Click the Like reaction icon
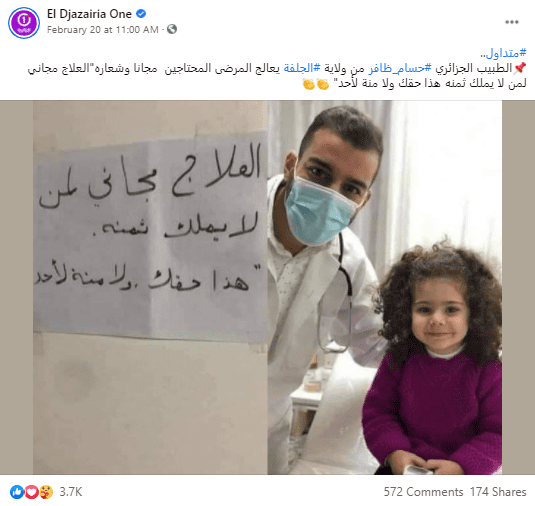This screenshot has height=506, width=535. pos(16,492)
